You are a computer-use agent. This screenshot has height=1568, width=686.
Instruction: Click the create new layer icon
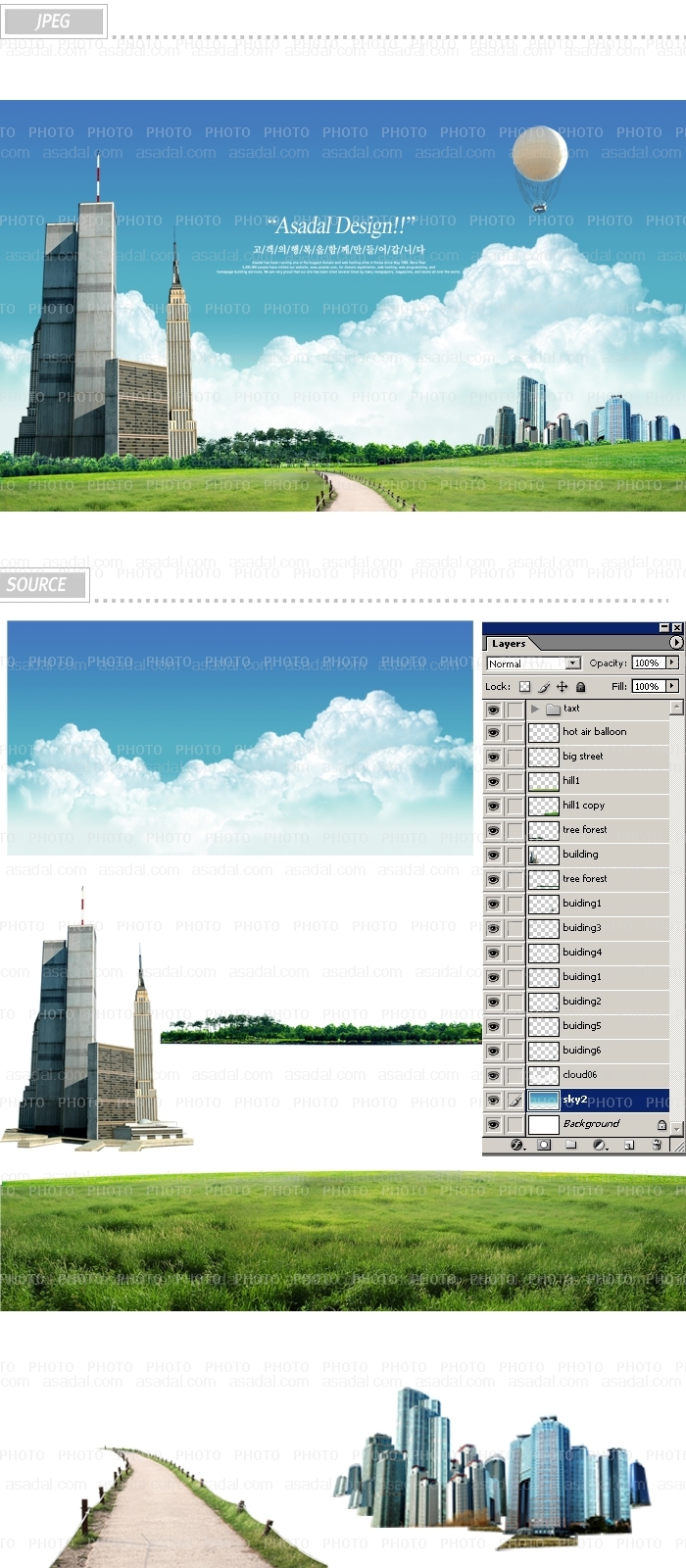tap(628, 1145)
